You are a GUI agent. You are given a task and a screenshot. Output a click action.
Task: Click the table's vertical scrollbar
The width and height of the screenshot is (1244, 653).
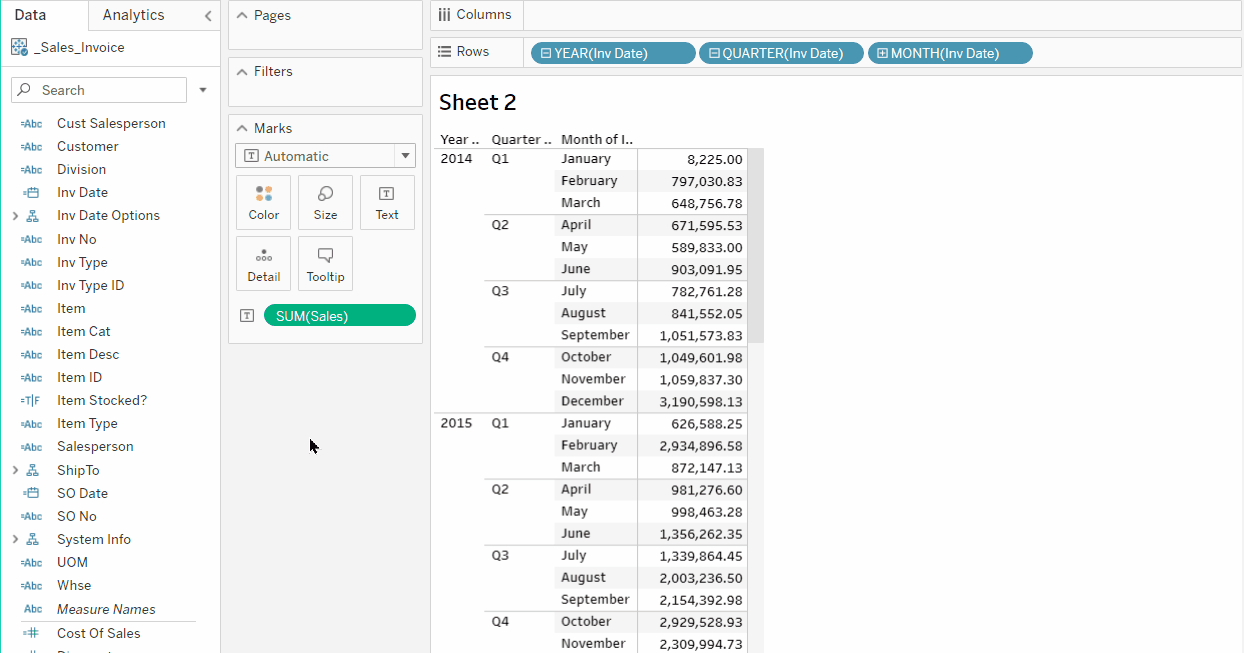[756, 245]
